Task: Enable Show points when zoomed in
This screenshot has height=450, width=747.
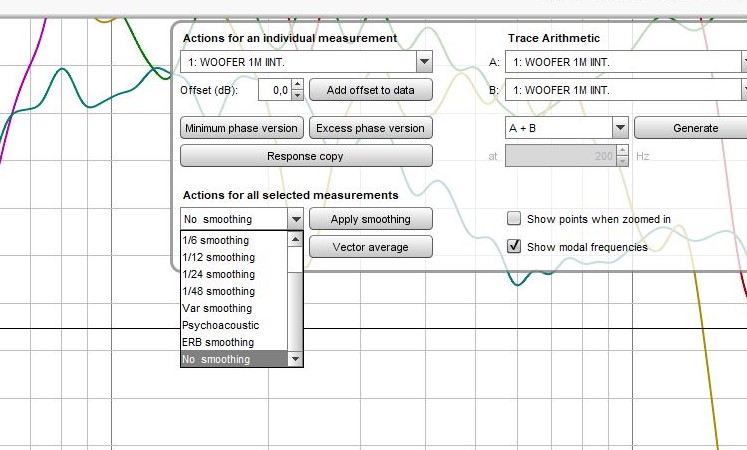Action: coord(514,219)
